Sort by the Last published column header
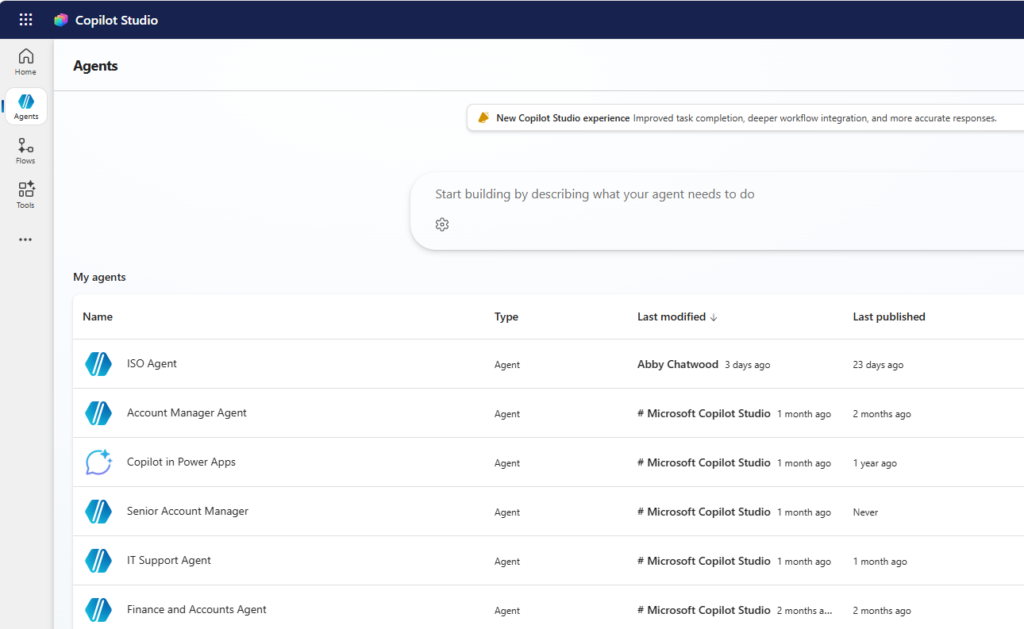1024x629 pixels. [889, 317]
